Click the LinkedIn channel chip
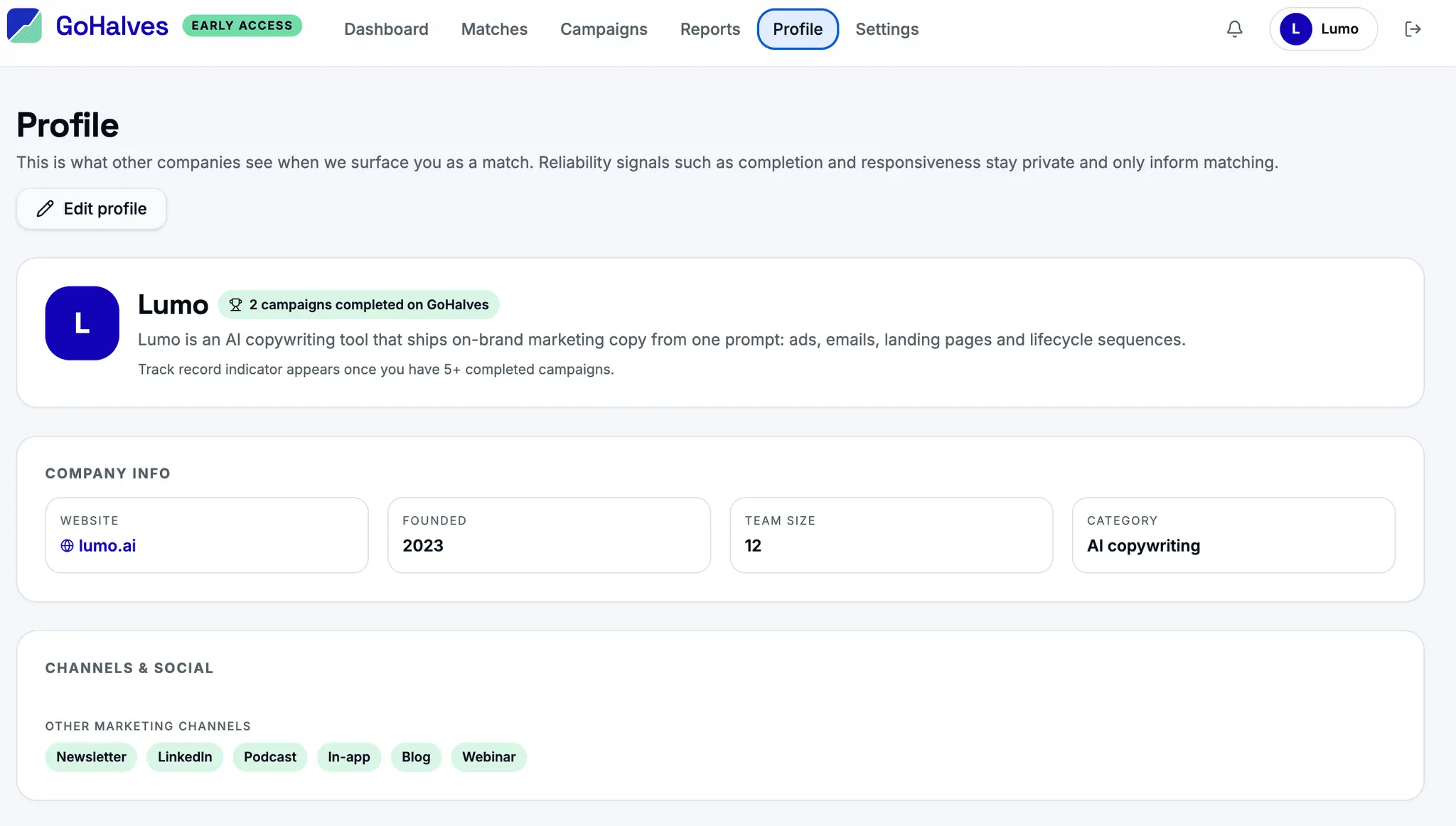The width and height of the screenshot is (1456, 826). [x=185, y=757]
